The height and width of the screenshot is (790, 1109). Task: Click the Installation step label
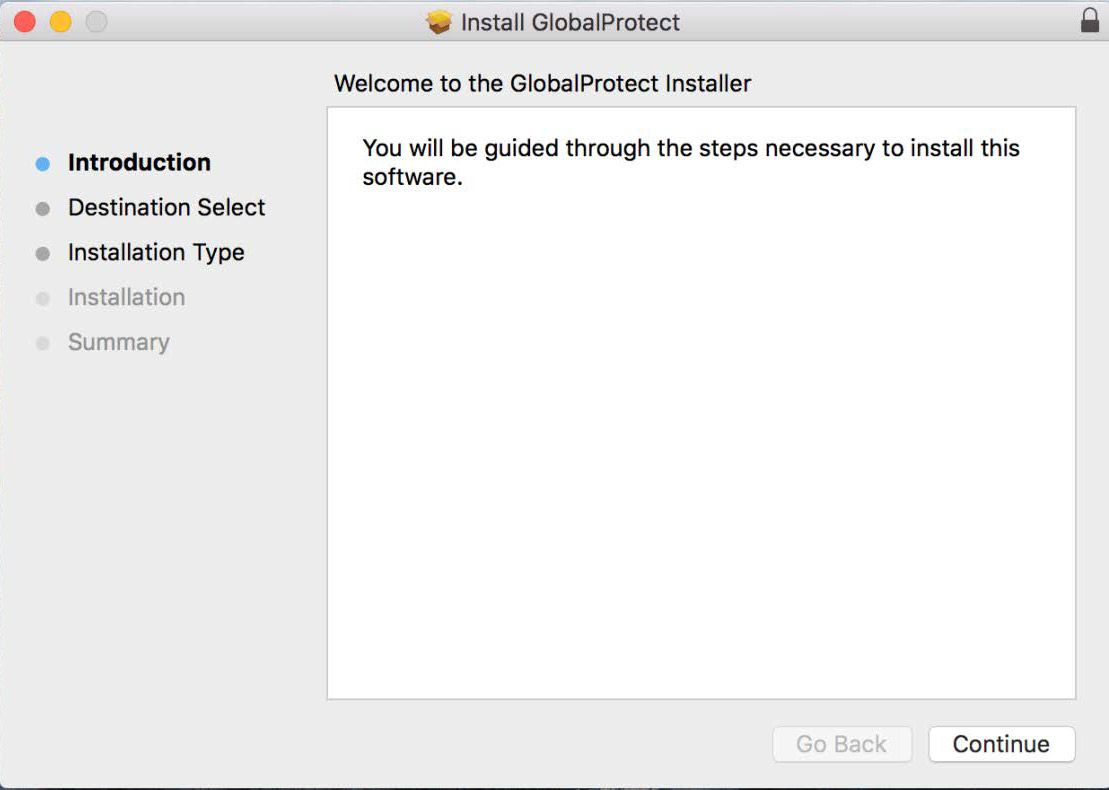pyautogui.click(x=126, y=298)
